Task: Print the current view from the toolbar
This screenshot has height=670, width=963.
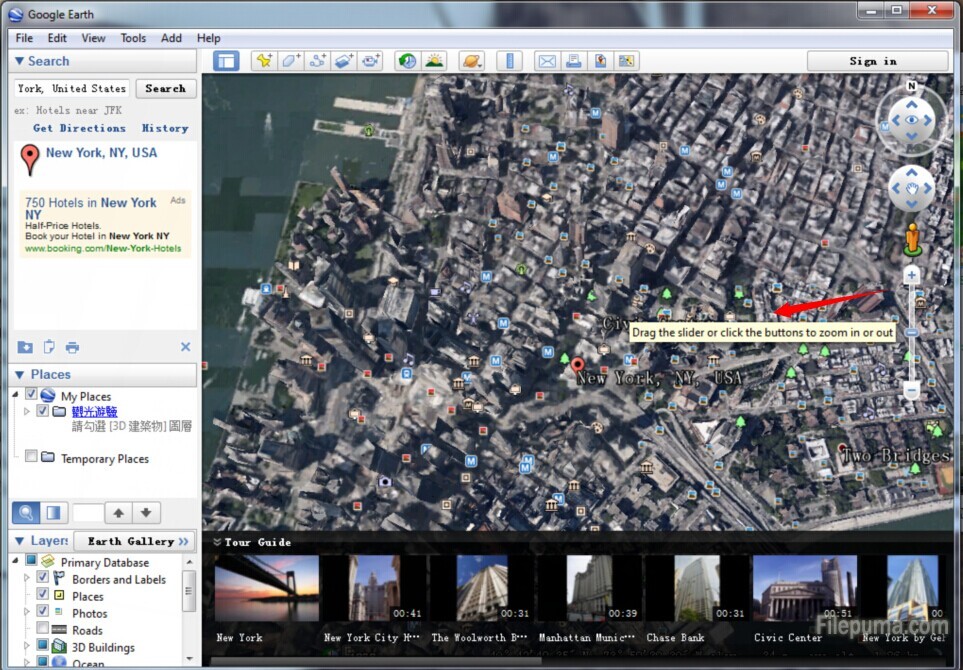Action: 574,61
